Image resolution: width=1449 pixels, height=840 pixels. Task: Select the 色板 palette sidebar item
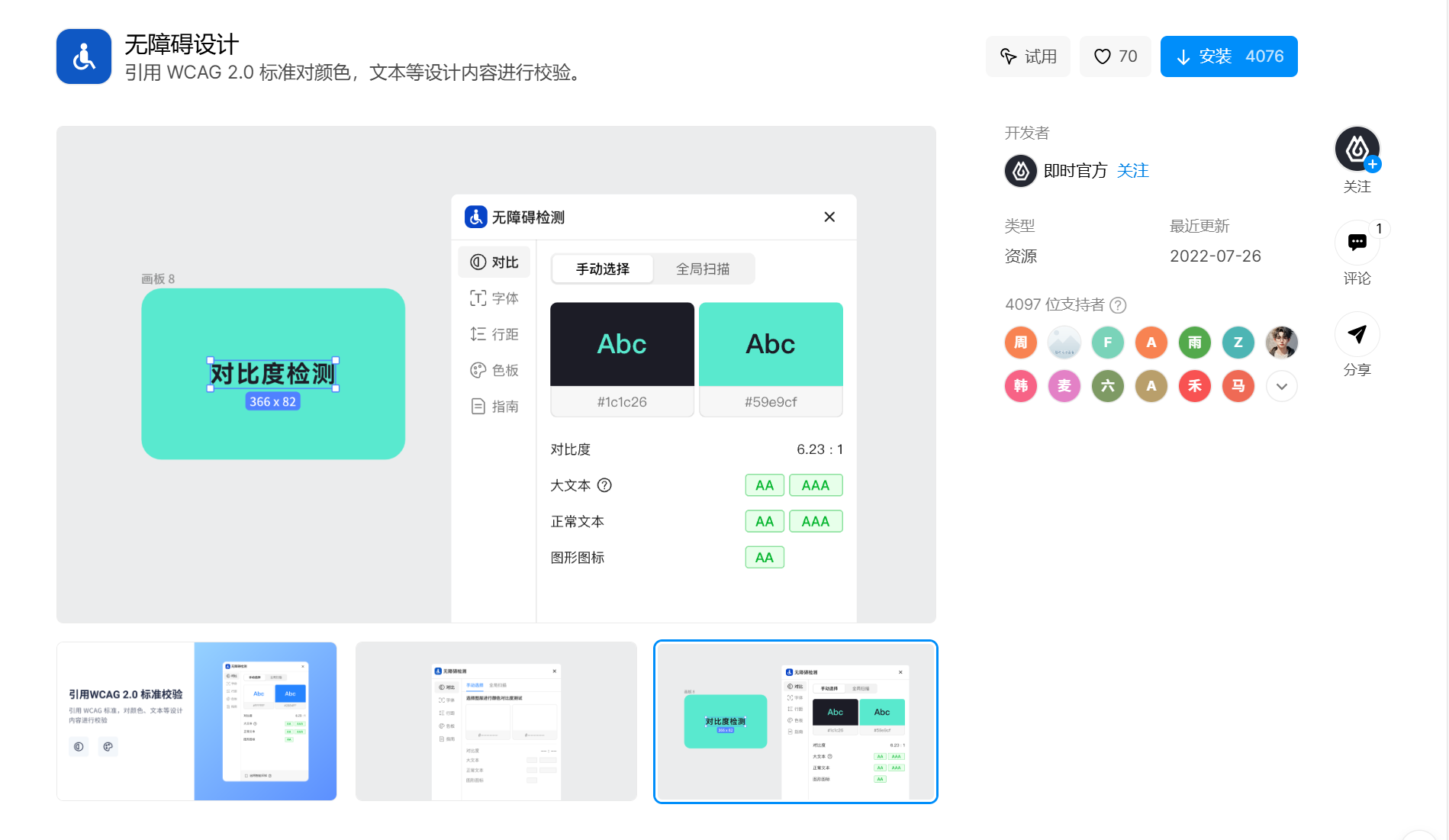494,370
